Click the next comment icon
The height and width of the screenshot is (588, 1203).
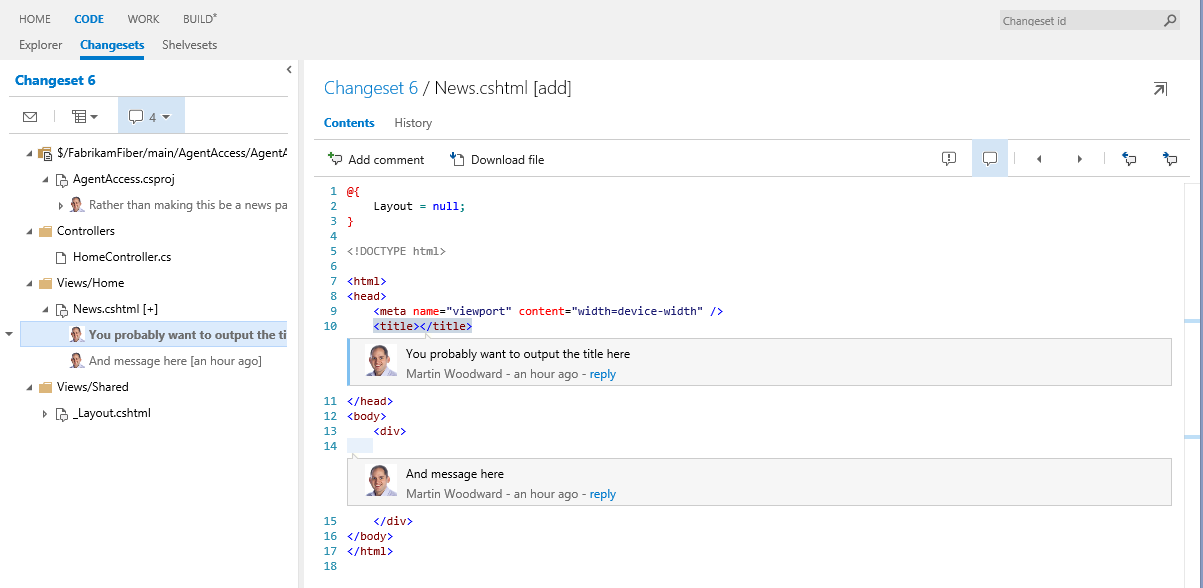(1169, 159)
